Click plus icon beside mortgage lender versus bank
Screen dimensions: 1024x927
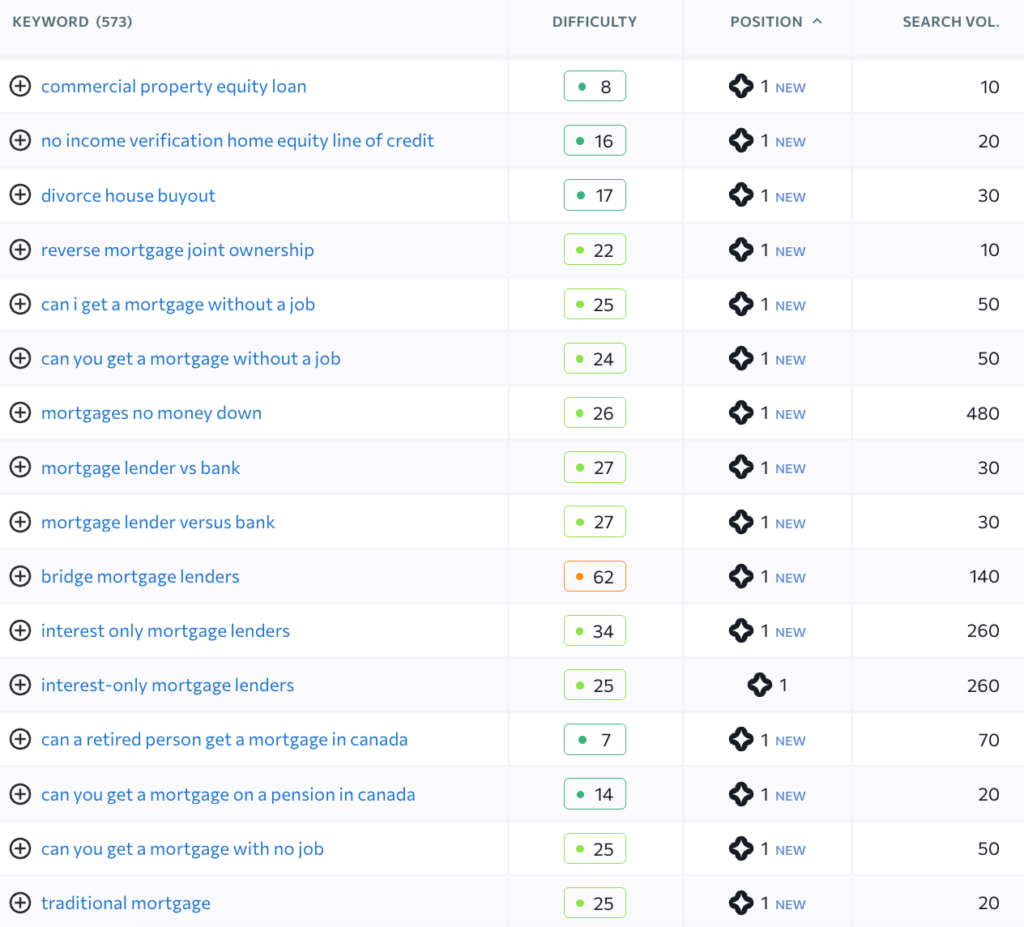tap(20, 522)
